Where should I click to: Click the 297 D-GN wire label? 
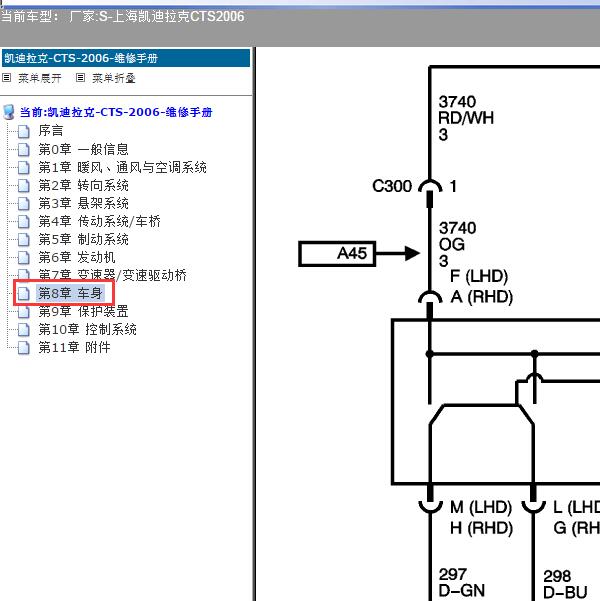point(462,583)
